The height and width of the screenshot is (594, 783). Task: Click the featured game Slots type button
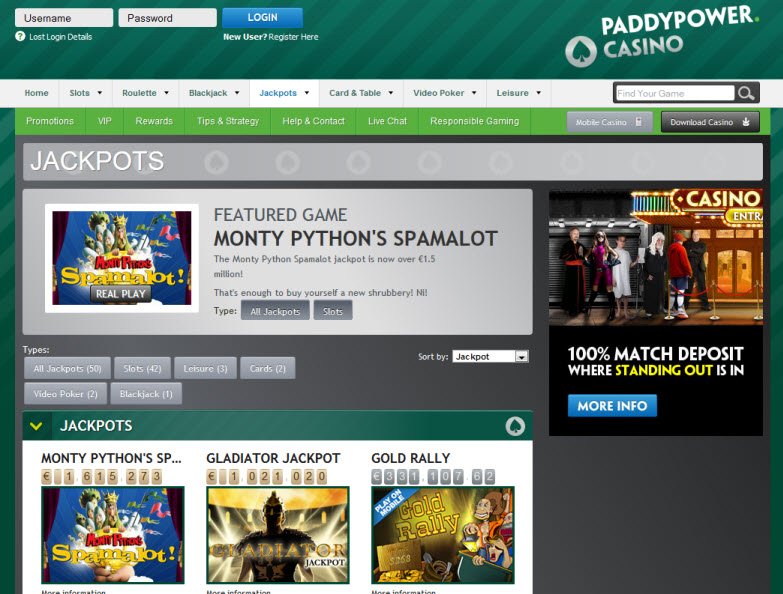click(x=333, y=311)
